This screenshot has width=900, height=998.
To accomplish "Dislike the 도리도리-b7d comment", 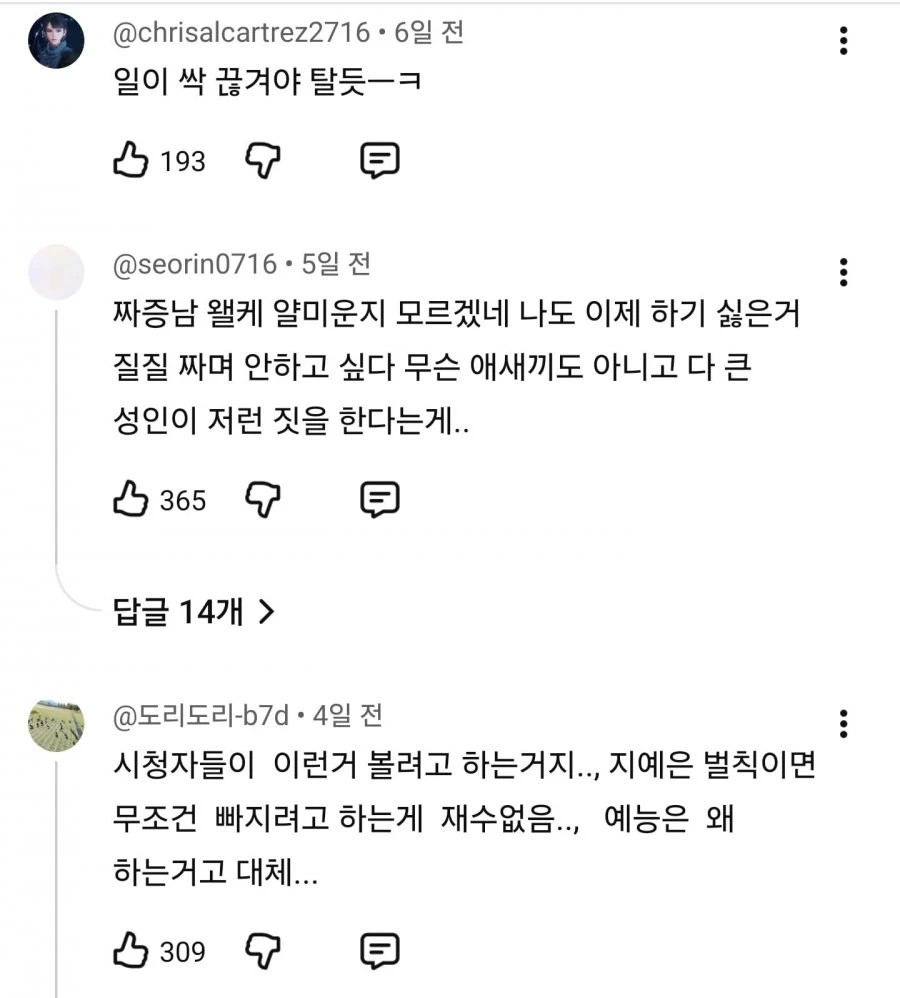I will [263, 951].
